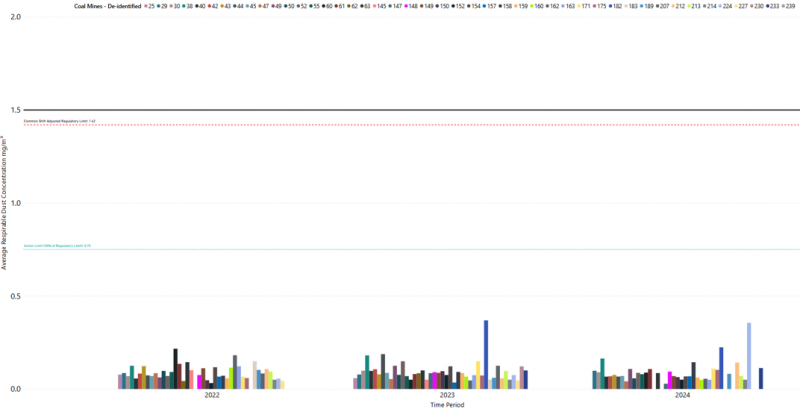This screenshot has height=409, width=800.
Task: Select mine 38 in the legend
Action: coord(188,6)
